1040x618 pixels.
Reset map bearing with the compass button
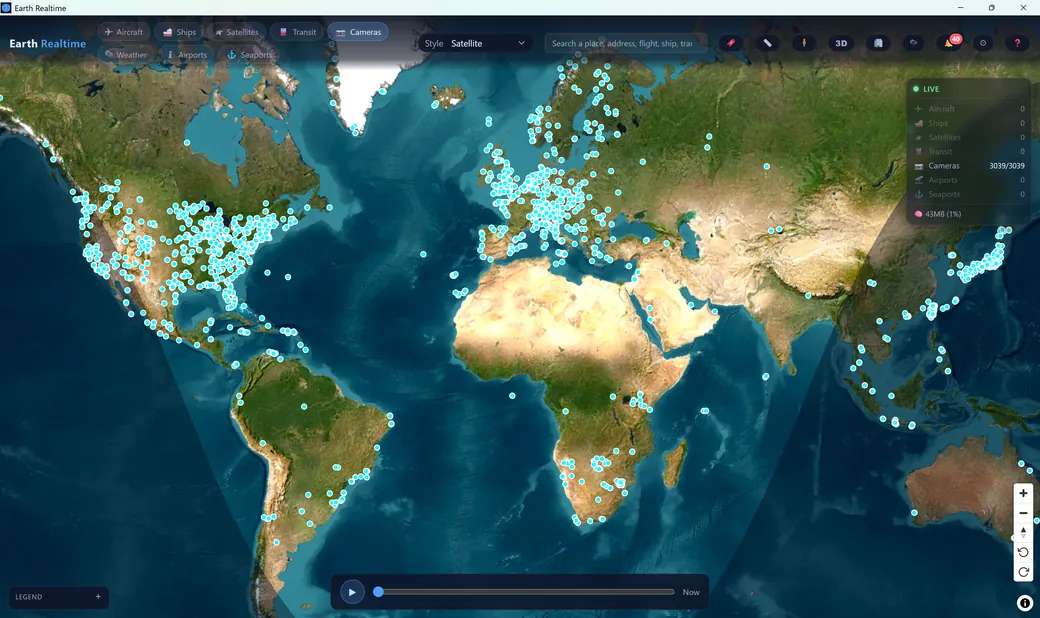[1023, 532]
